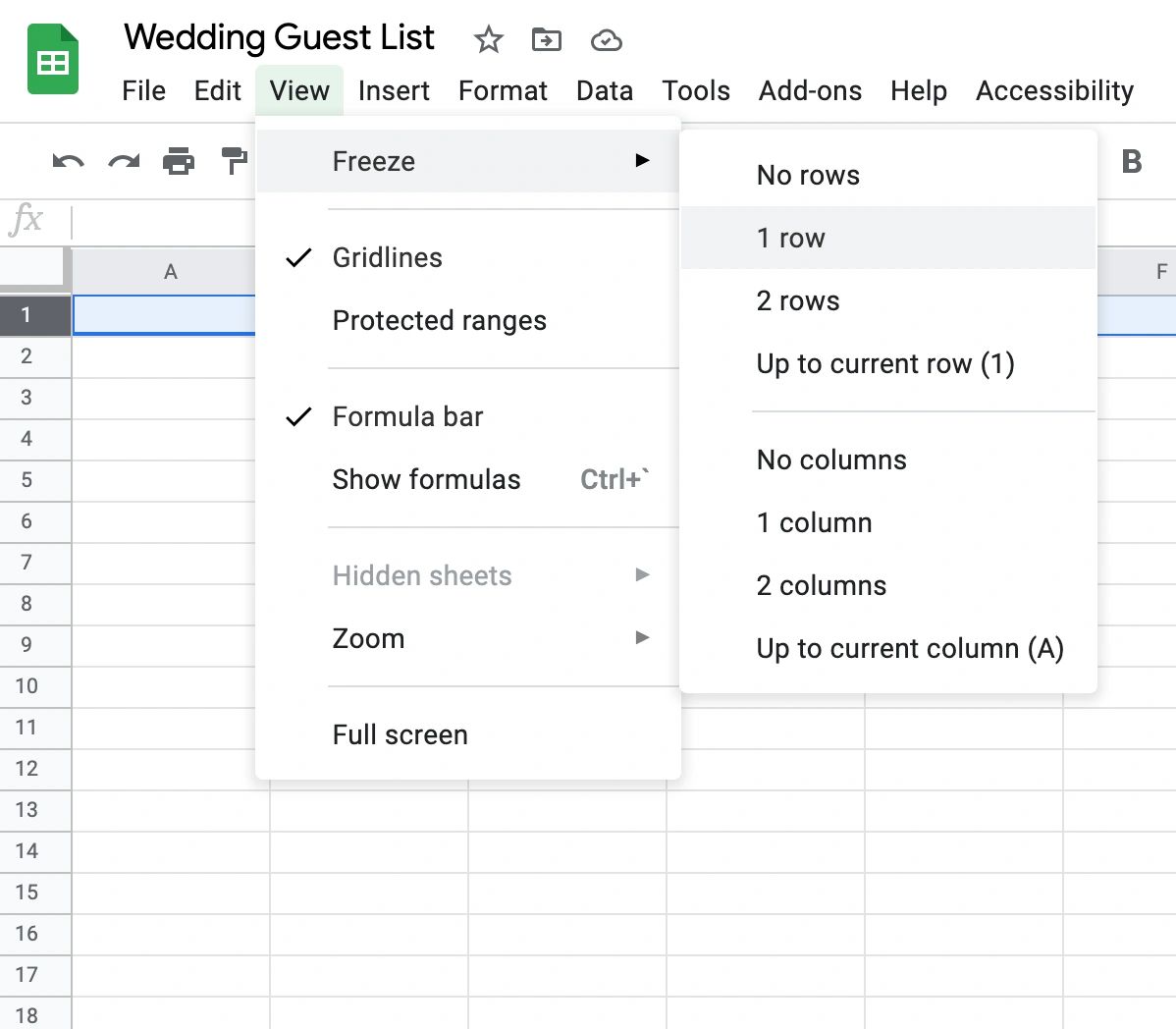The image size is (1176, 1029).
Task: Open the Format menu
Action: pos(503,90)
